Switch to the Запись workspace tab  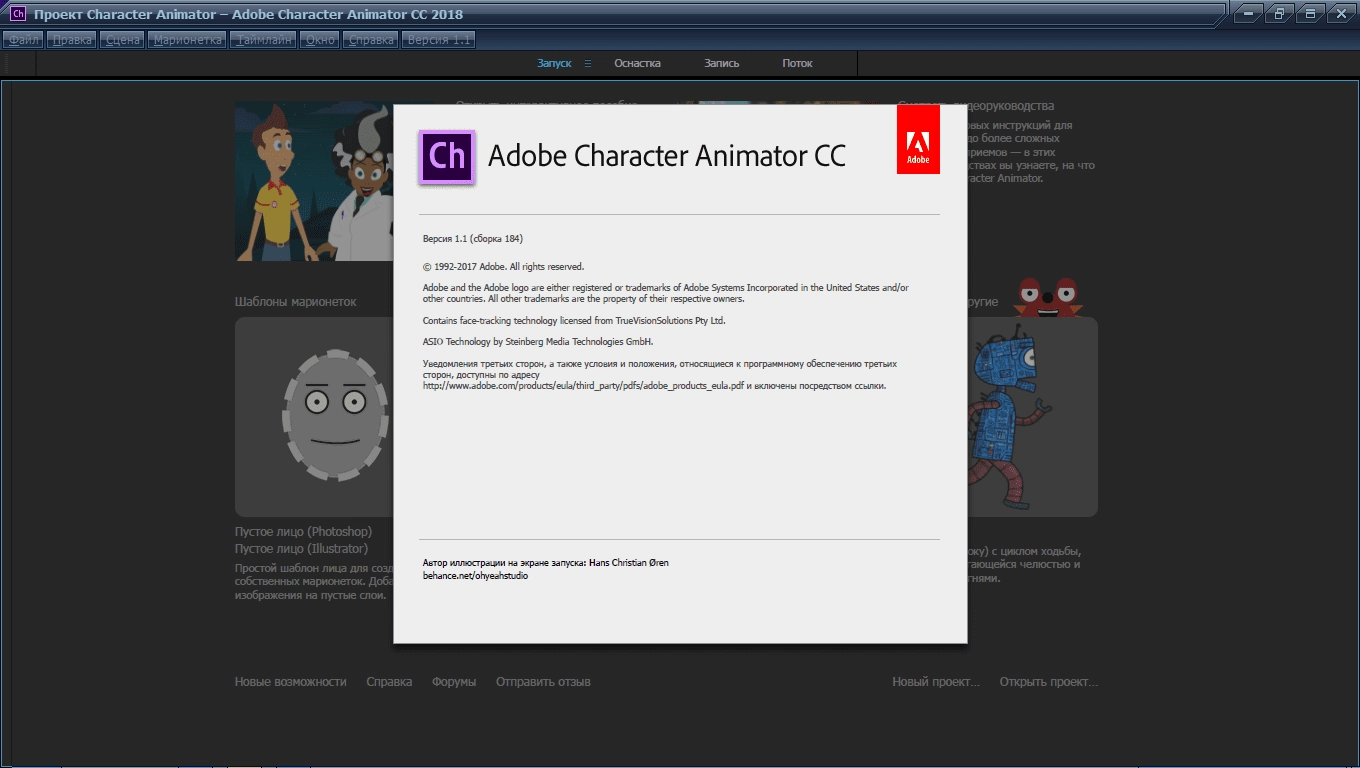coord(722,63)
